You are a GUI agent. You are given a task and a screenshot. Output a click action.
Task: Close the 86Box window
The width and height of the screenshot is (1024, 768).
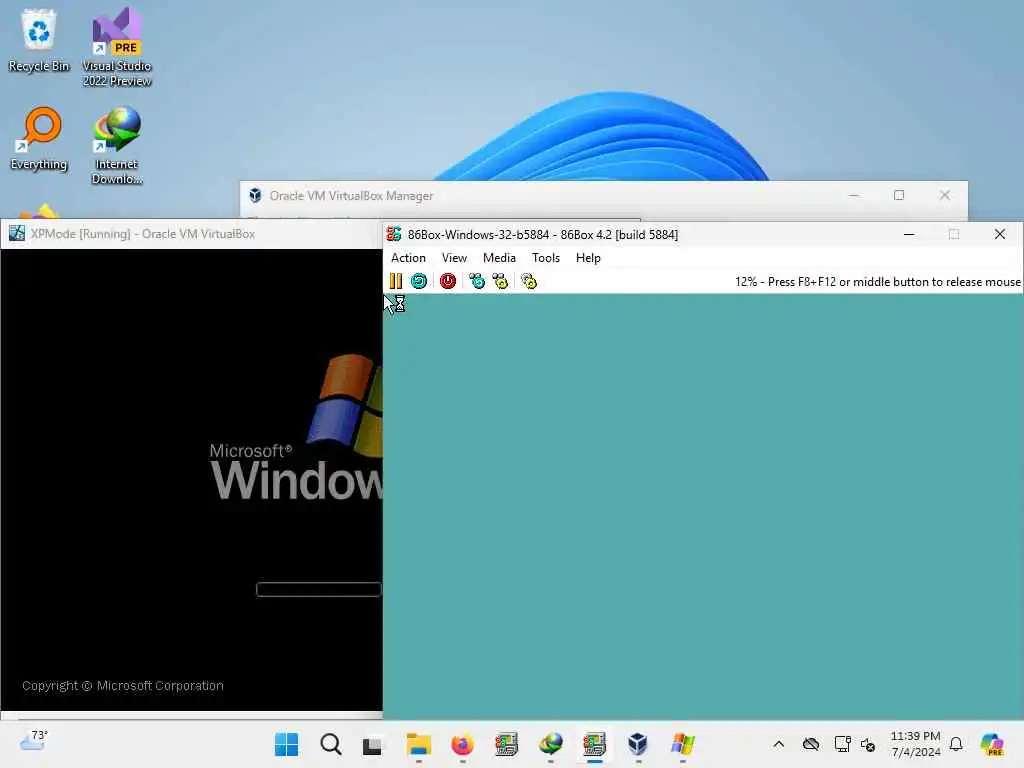point(999,234)
